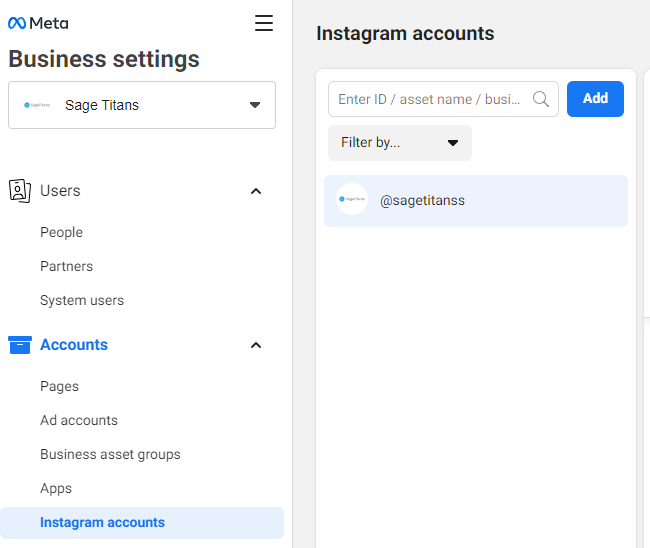Open the Filter by dropdown
Image resolution: width=650 pixels, height=548 pixels.
(400, 143)
